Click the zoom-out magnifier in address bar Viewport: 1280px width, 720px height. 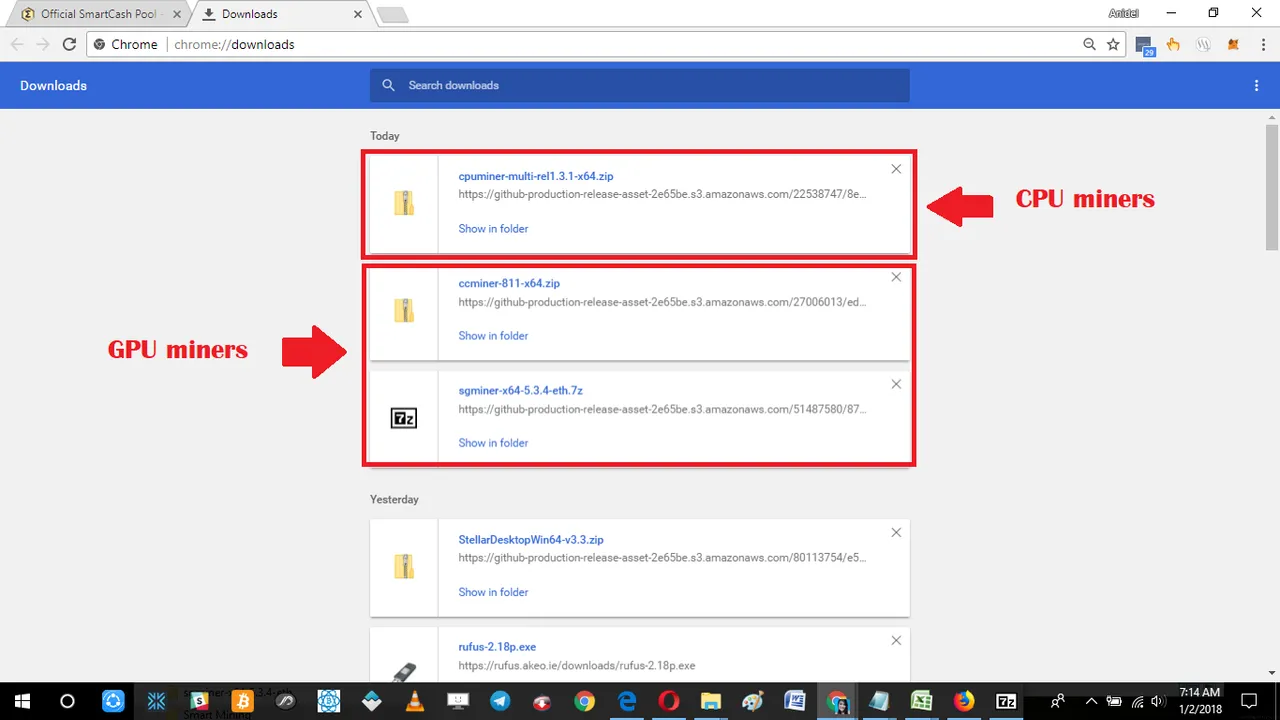pyautogui.click(x=1090, y=44)
